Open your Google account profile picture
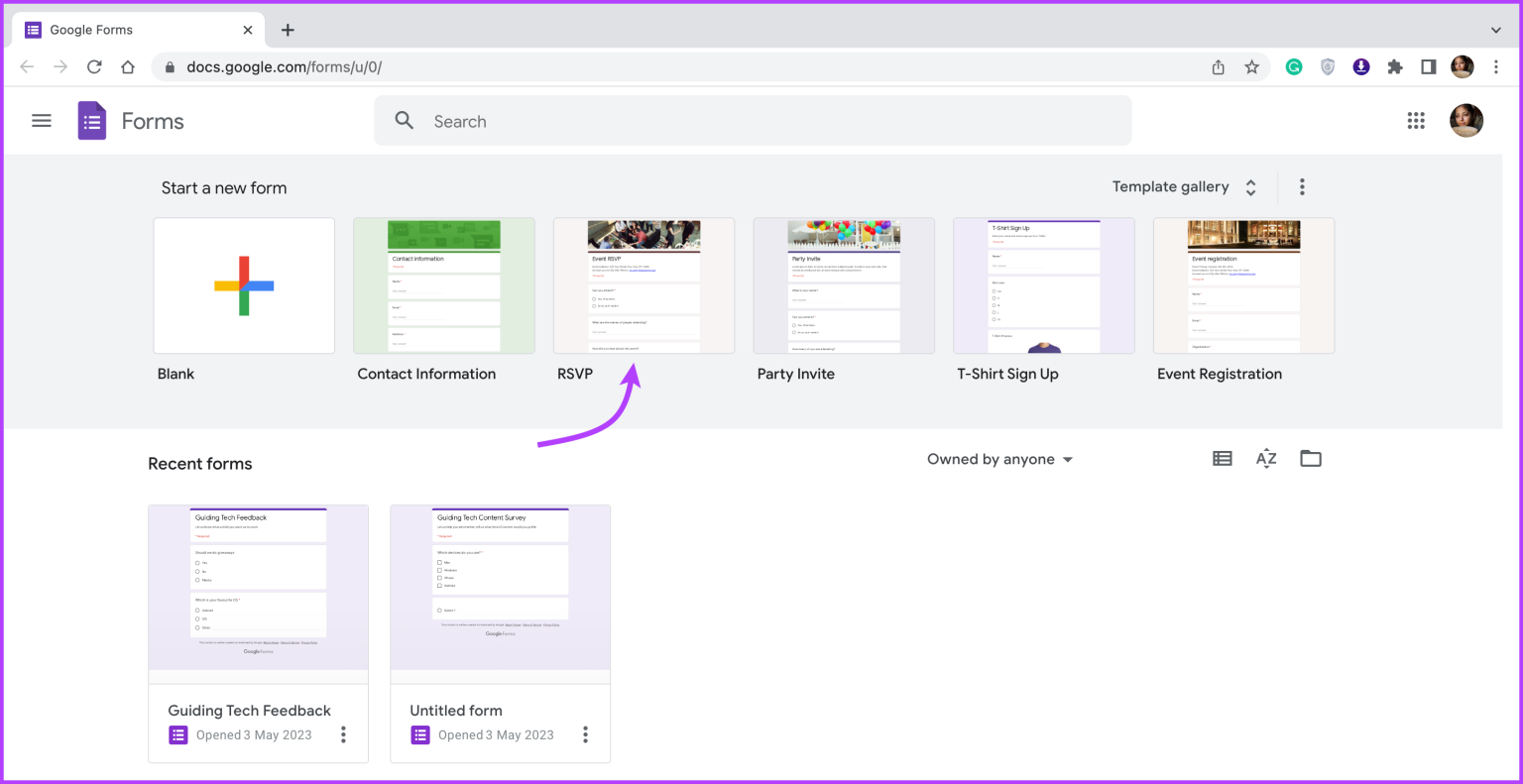Viewport: 1523px width, 784px height. point(1466,120)
